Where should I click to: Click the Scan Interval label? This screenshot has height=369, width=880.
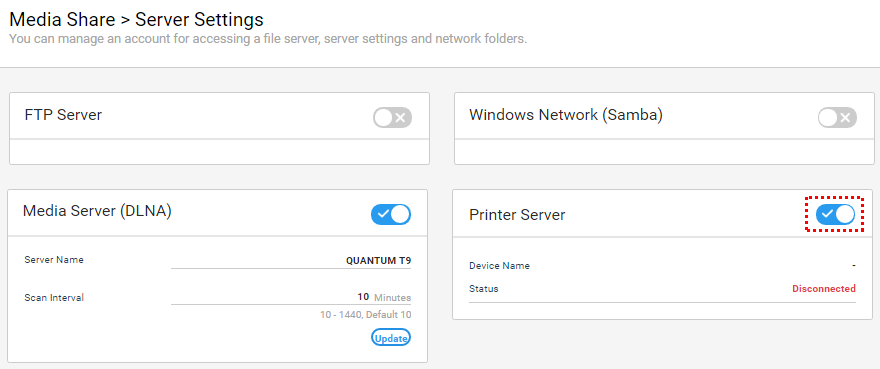[x=54, y=298]
